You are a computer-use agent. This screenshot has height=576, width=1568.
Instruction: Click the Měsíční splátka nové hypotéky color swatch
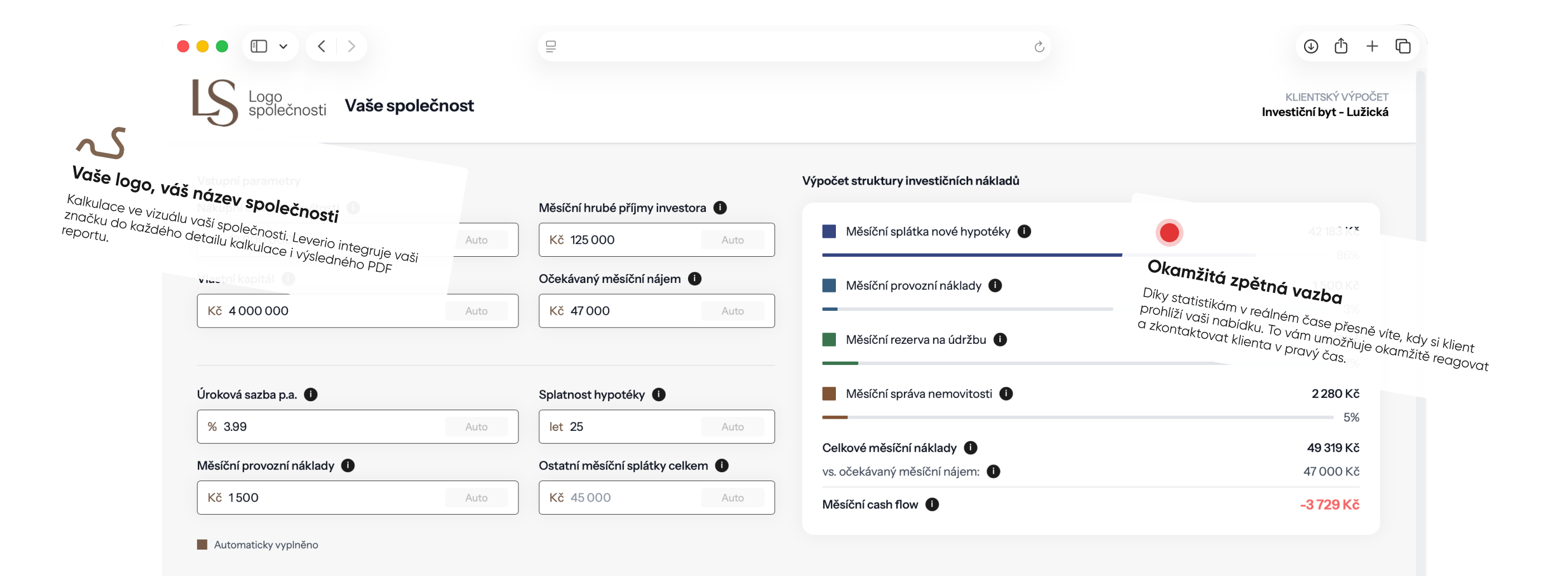pyautogui.click(x=829, y=232)
